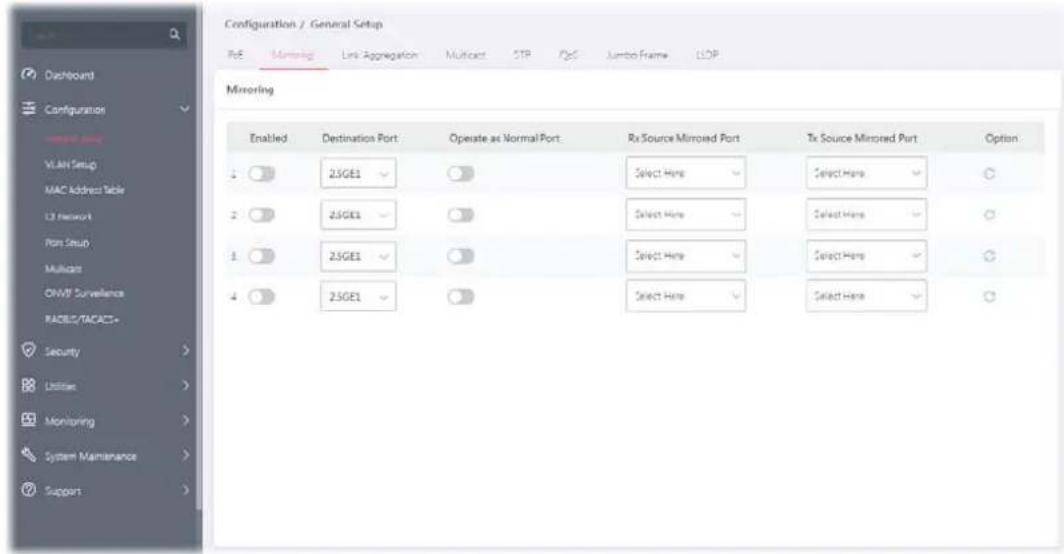Click the Utilities grid icon

pos(29,386)
